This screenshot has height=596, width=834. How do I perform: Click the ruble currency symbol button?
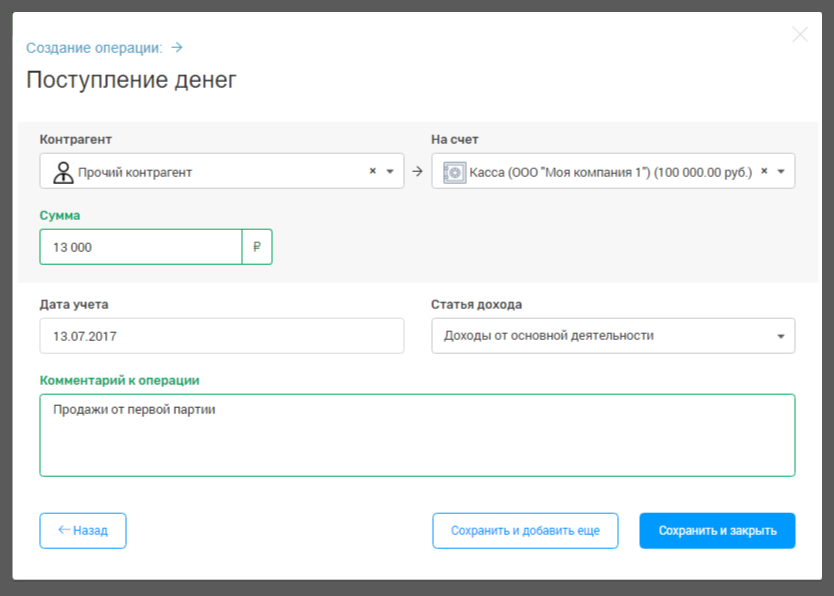click(x=257, y=247)
